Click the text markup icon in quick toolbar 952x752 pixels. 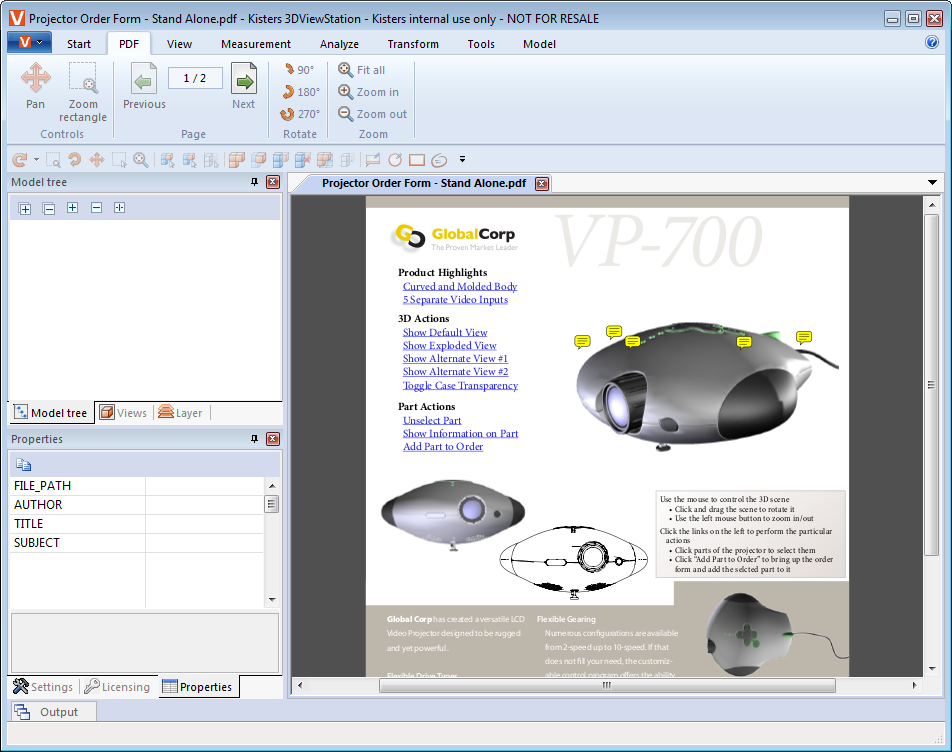[x=373, y=160]
